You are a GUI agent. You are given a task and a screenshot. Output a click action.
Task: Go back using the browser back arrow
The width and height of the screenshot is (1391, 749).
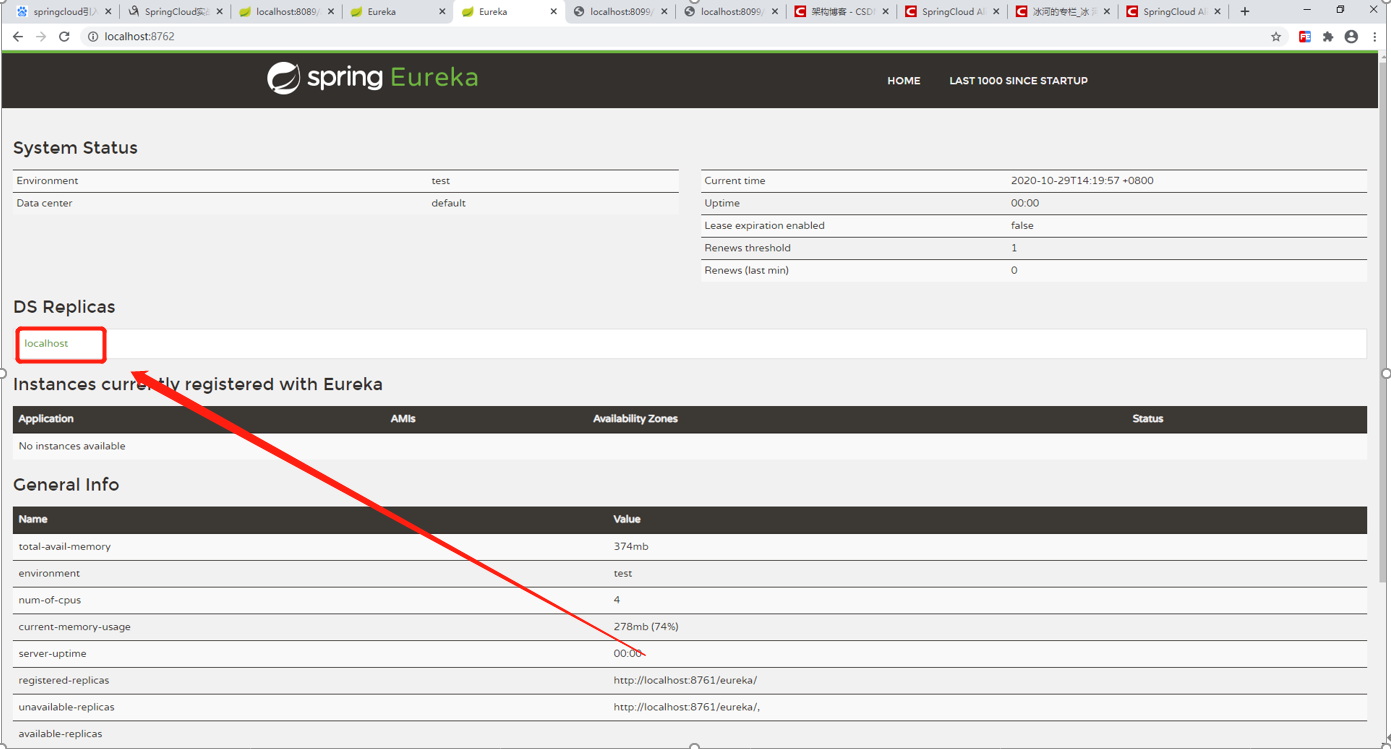(x=18, y=37)
